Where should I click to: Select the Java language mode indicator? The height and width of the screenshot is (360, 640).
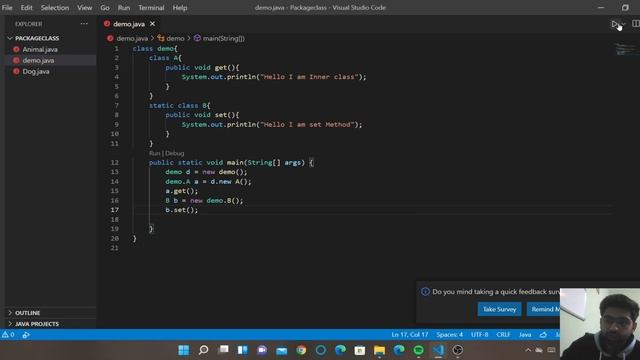(x=525, y=335)
